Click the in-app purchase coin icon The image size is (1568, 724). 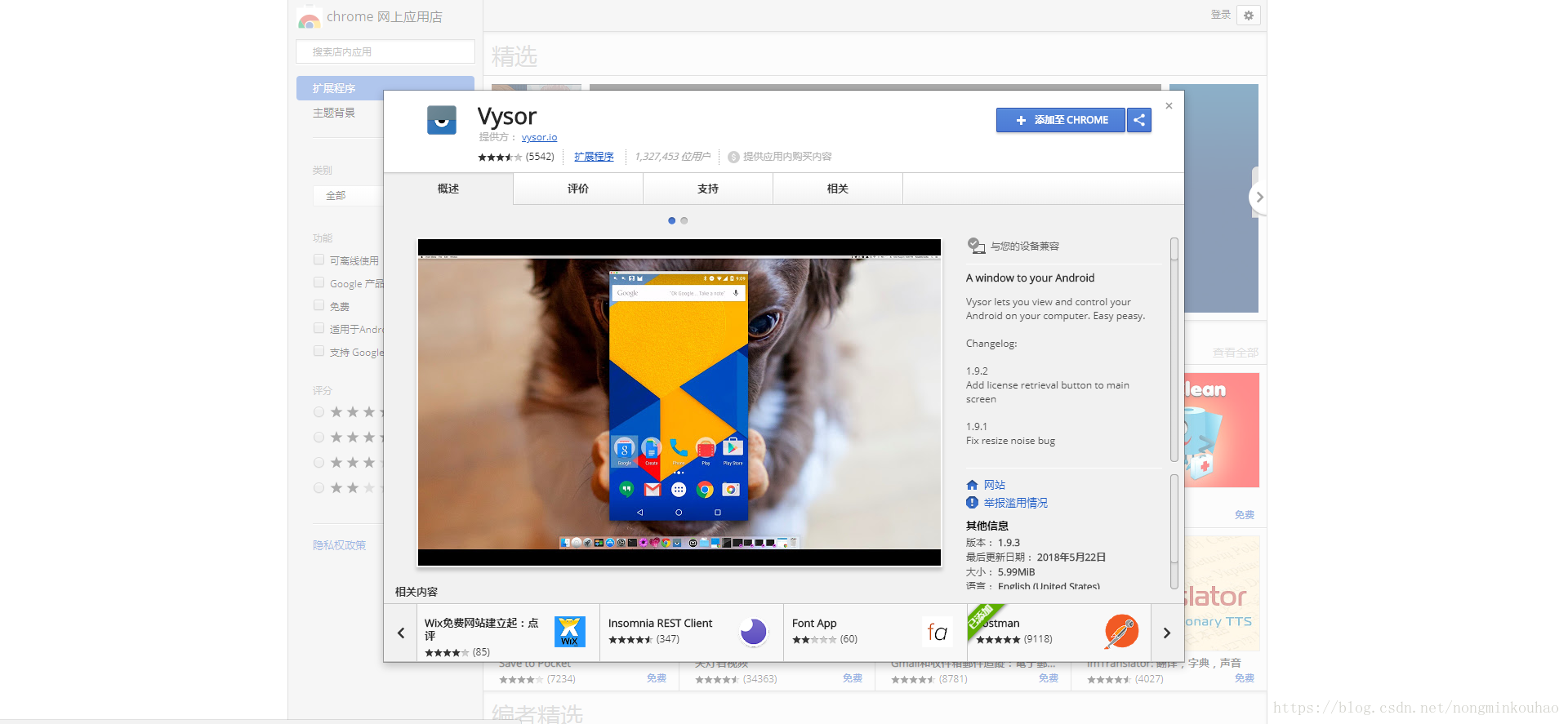tap(733, 157)
